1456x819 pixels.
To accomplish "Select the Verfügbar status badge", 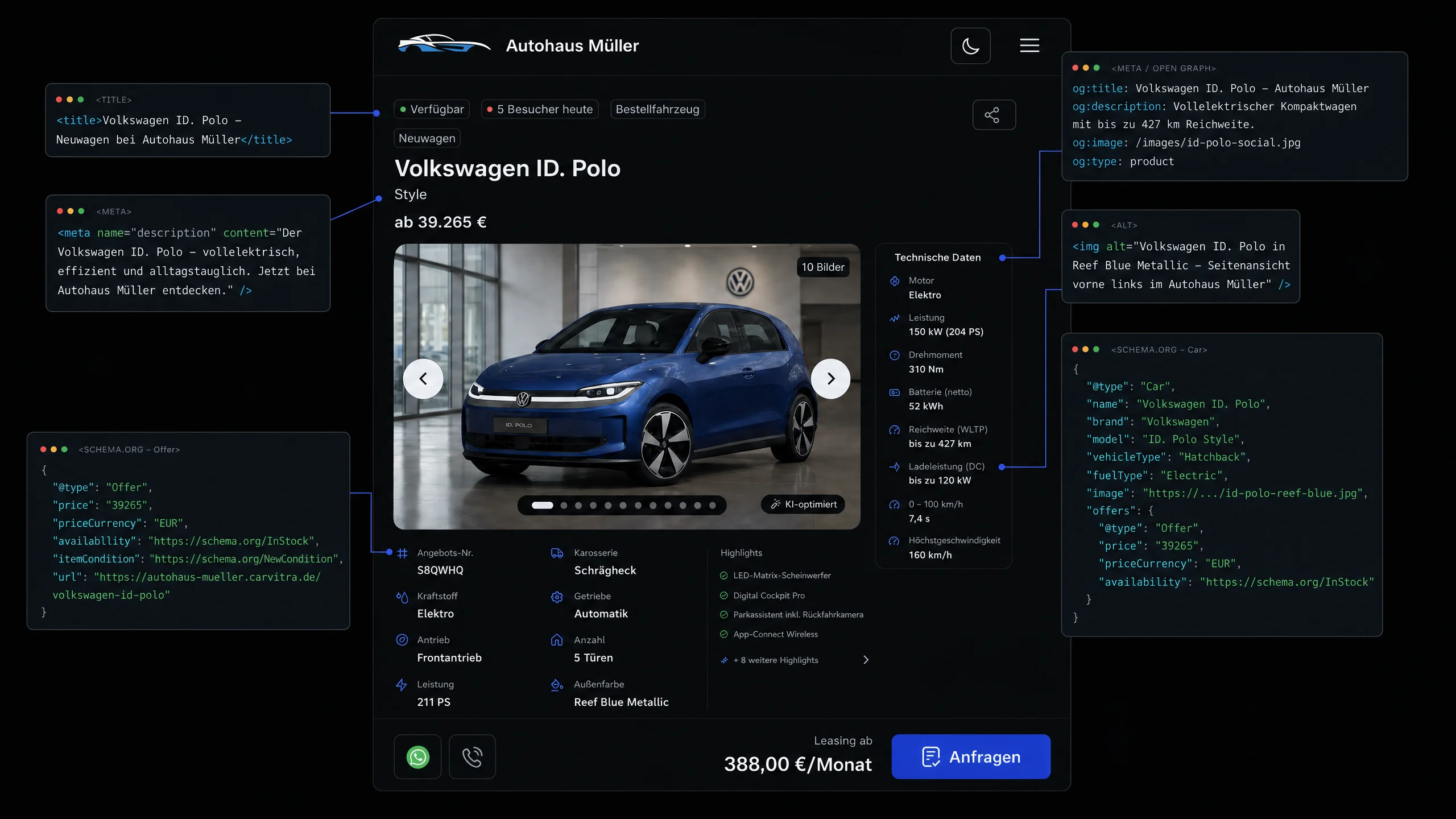I will pyautogui.click(x=432, y=109).
